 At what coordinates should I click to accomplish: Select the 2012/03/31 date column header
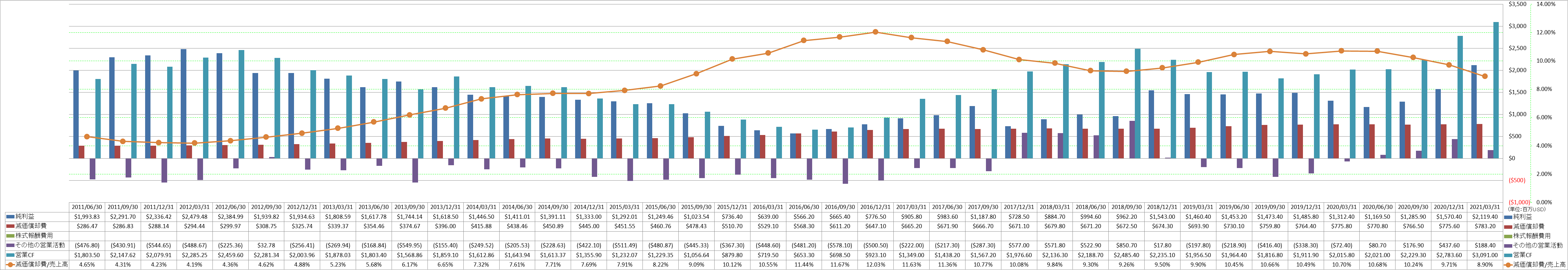click(x=194, y=207)
